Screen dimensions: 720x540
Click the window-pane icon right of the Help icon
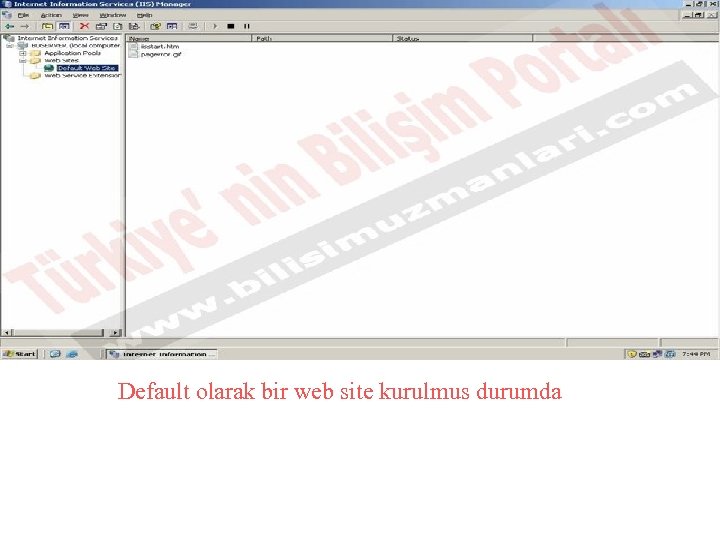tap(172, 27)
